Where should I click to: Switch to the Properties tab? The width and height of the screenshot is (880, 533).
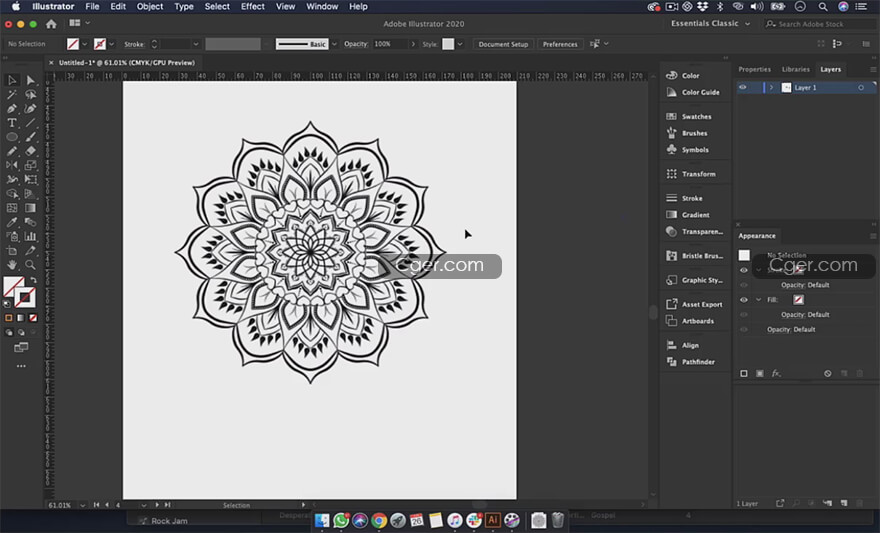[x=754, y=69]
